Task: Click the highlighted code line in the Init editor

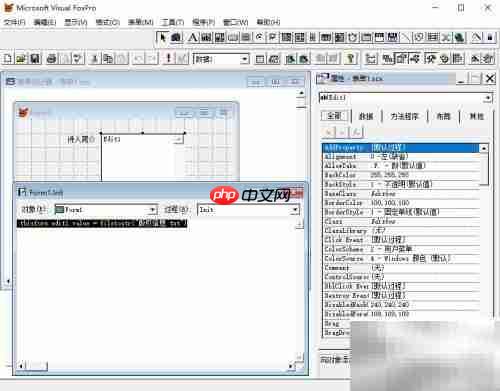Action: point(102,223)
